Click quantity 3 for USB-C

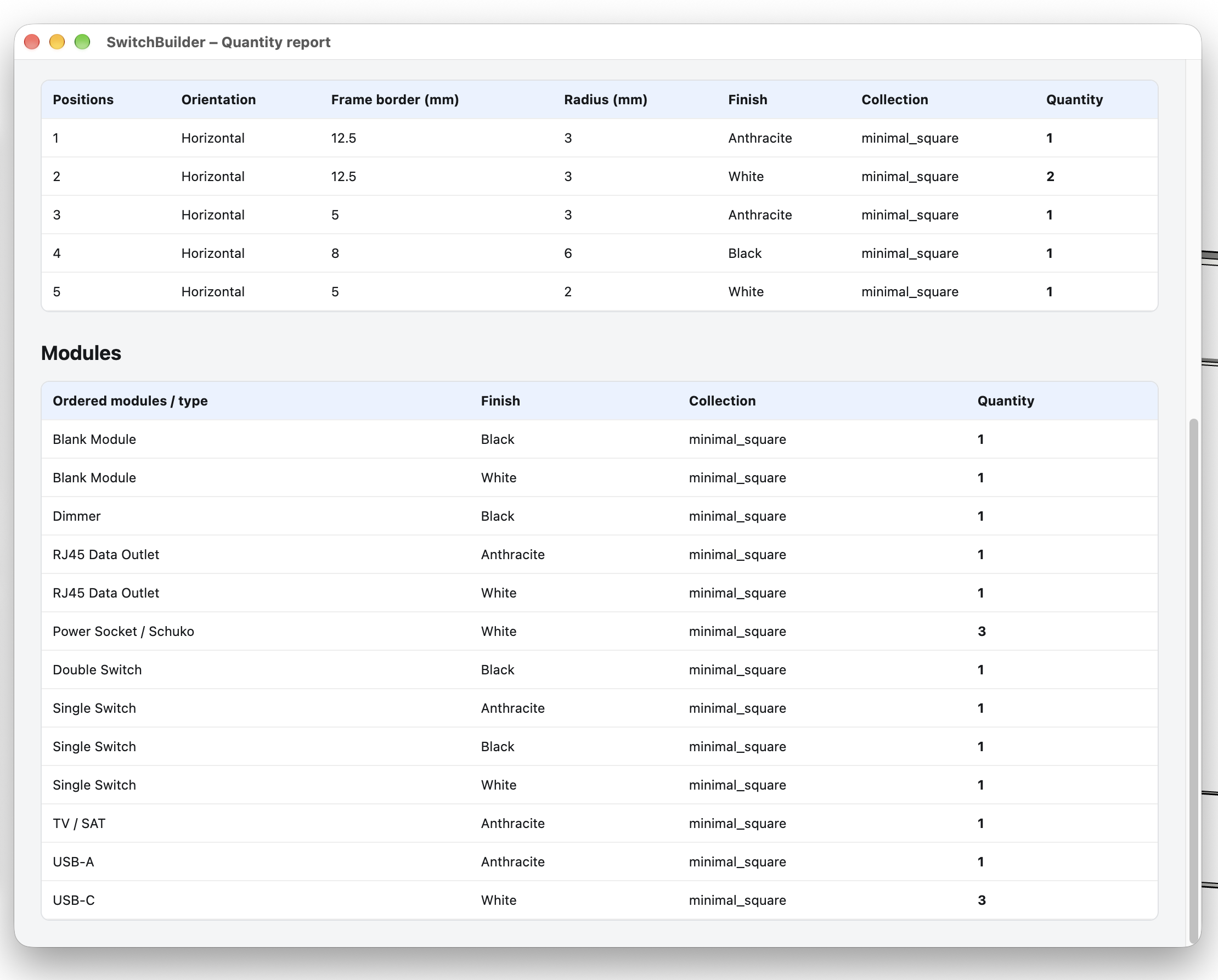[982, 900]
